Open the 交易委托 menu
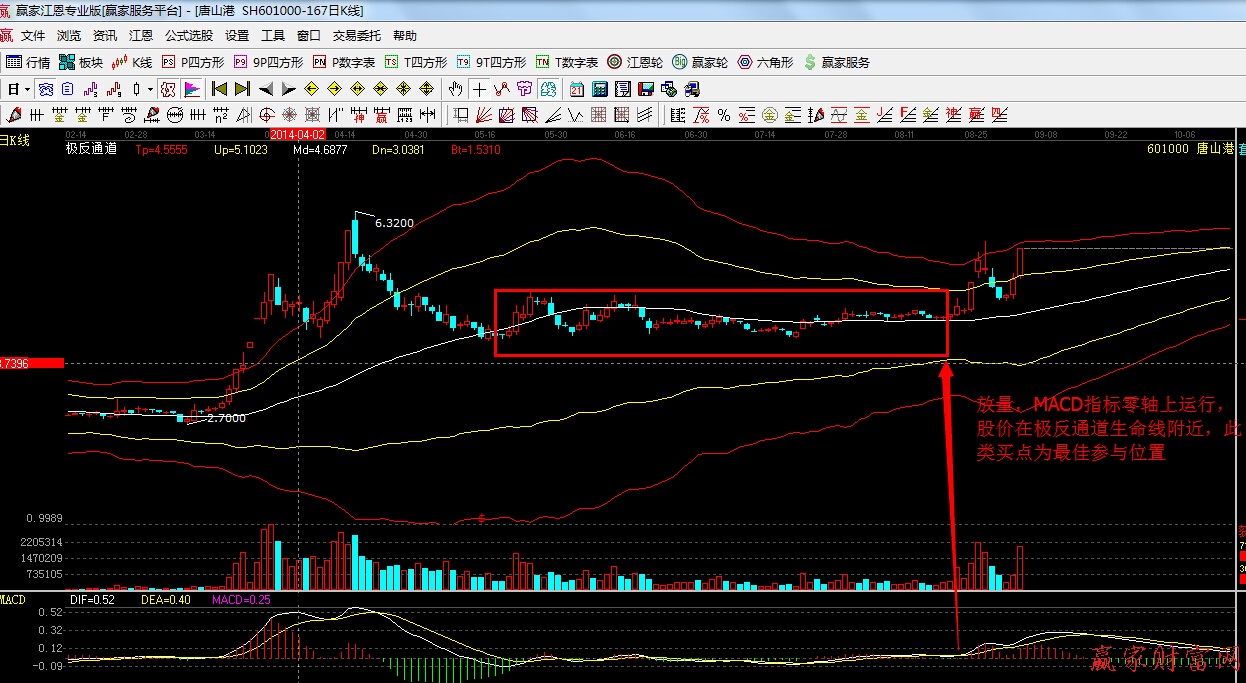Image resolution: width=1246 pixels, height=683 pixels. pos(356,36)
